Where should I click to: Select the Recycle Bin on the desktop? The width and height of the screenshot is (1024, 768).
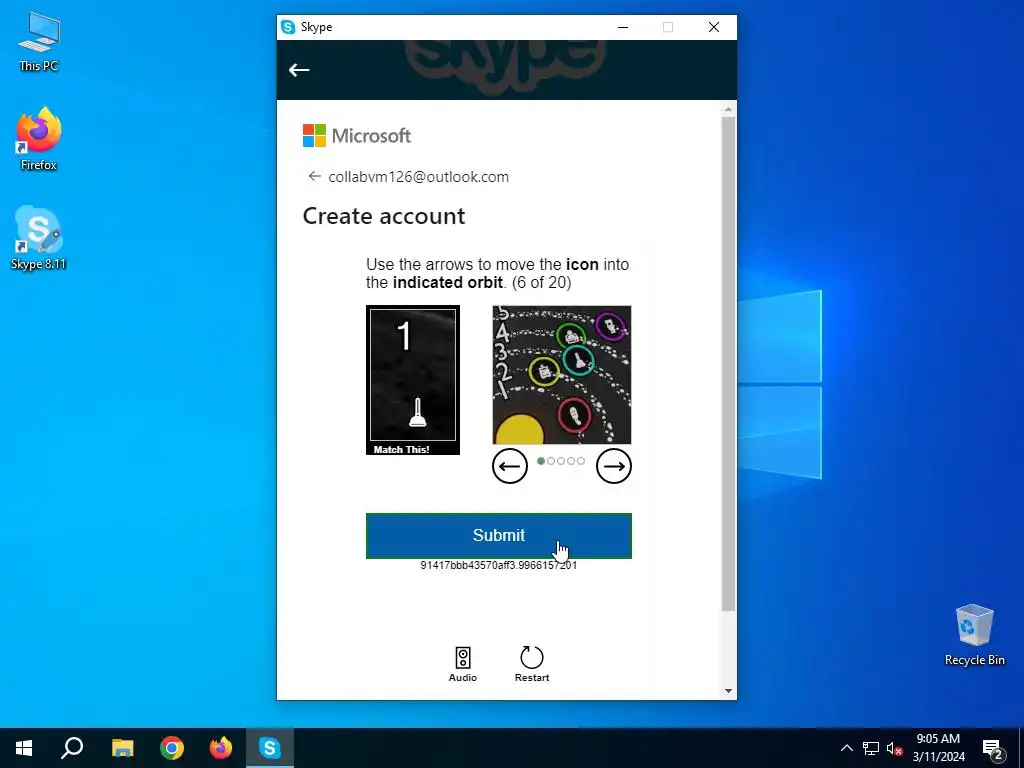point(974,635)
